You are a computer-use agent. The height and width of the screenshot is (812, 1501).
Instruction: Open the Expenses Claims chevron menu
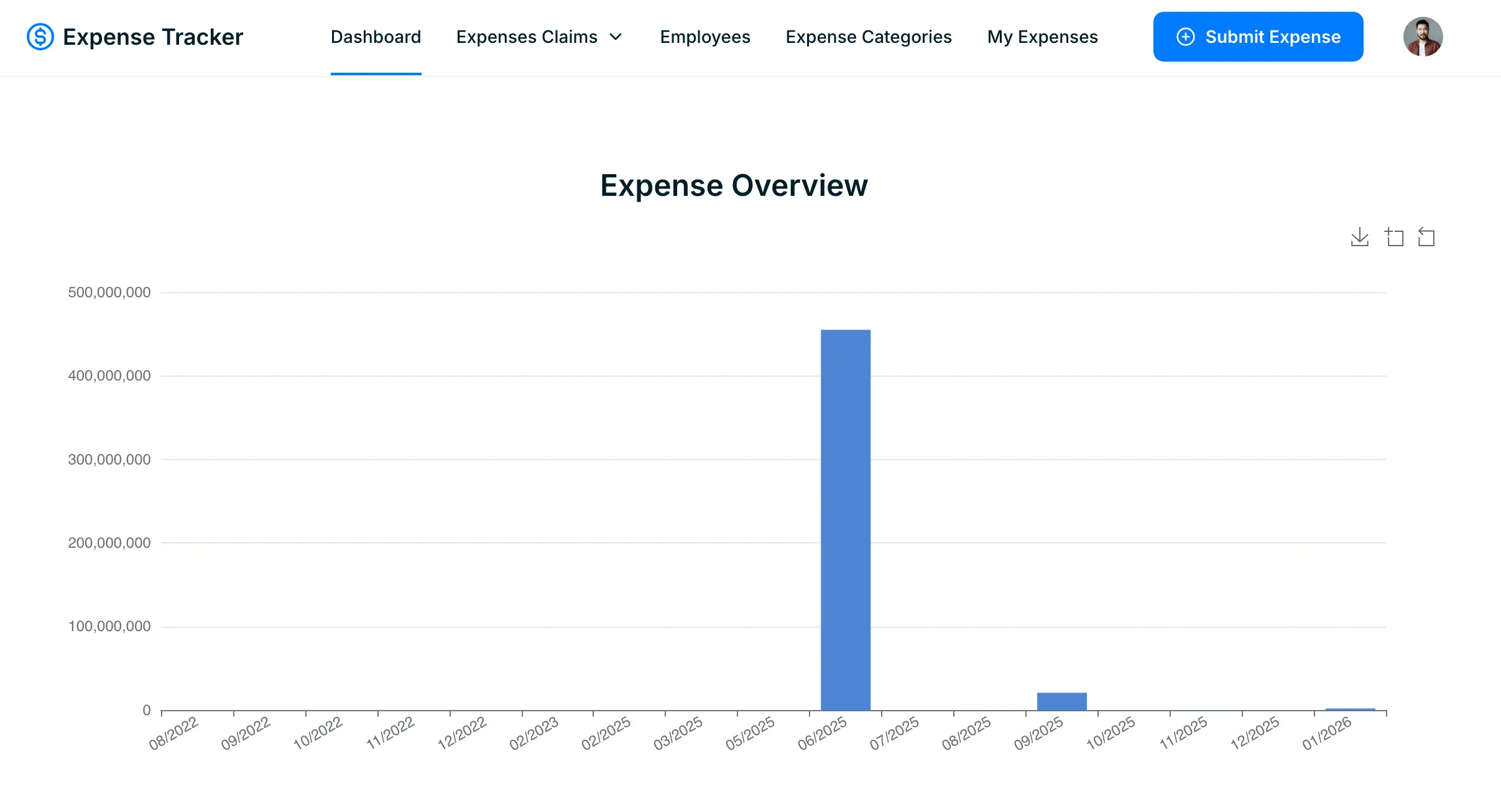(615, 37)
